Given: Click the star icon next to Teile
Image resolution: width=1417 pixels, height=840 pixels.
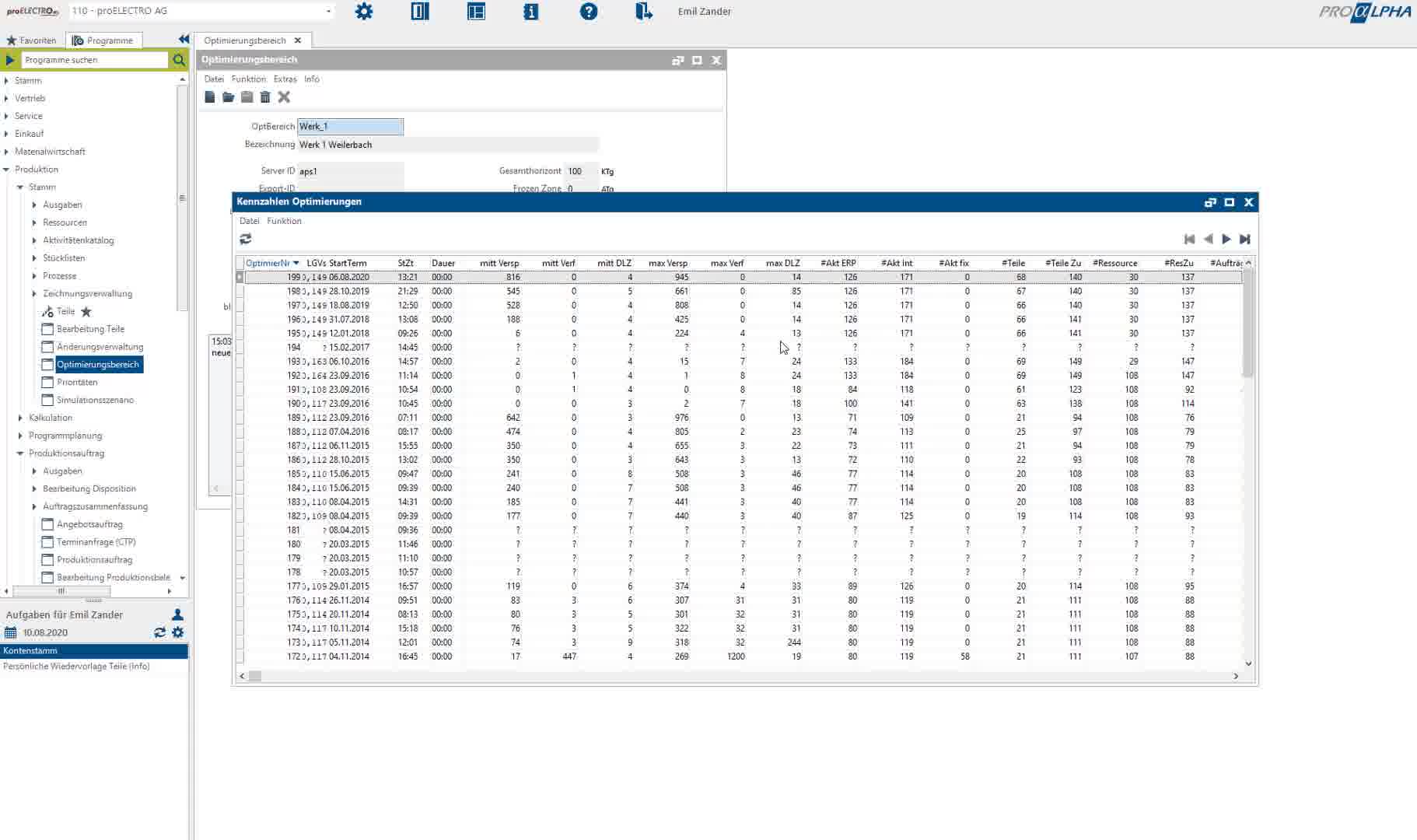Looking at the screenshot, I should [x=86, y=312].
